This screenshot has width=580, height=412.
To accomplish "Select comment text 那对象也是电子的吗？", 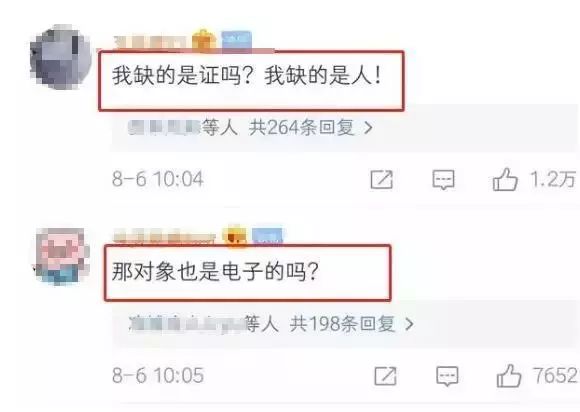I will (215, 271).
